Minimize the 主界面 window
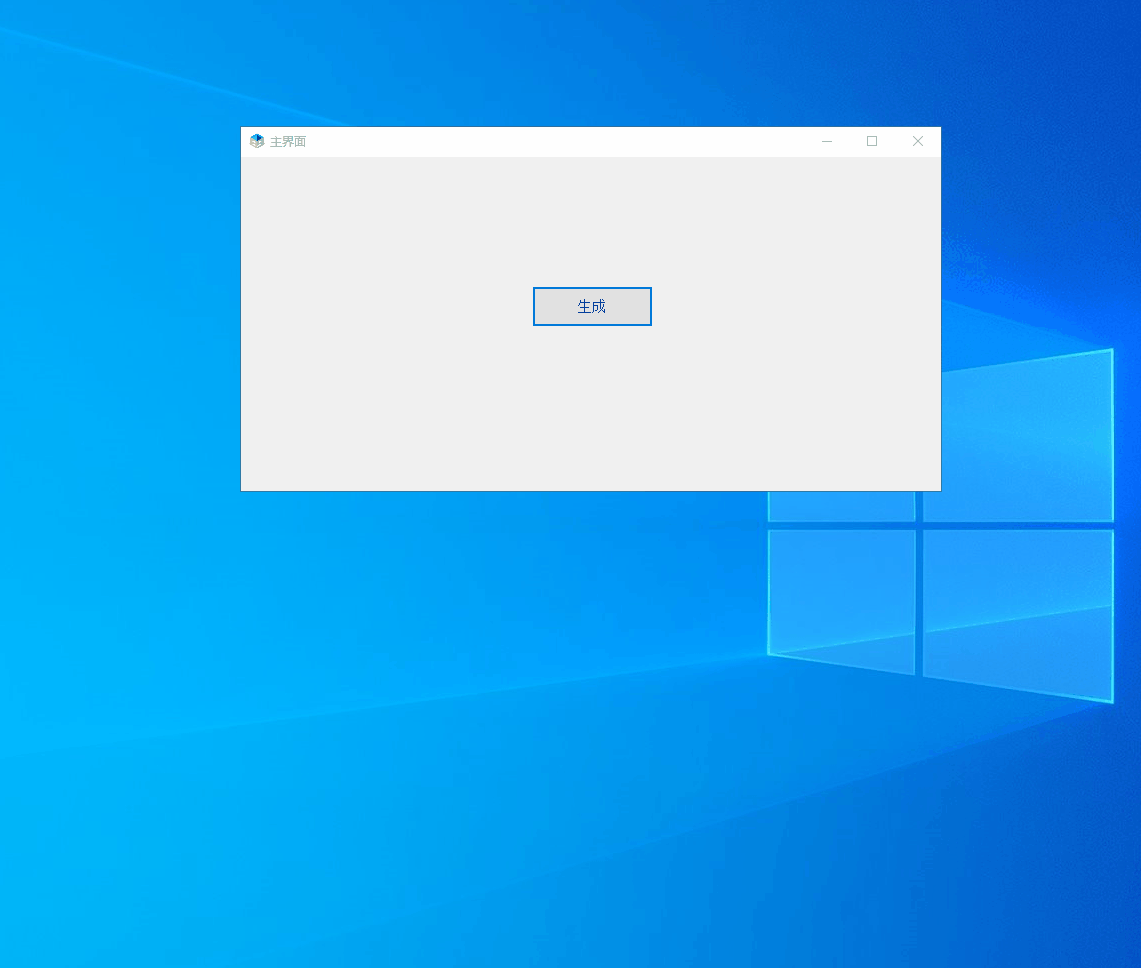The height and width of the screenshot is (968, 1141). tap(827, 141)
